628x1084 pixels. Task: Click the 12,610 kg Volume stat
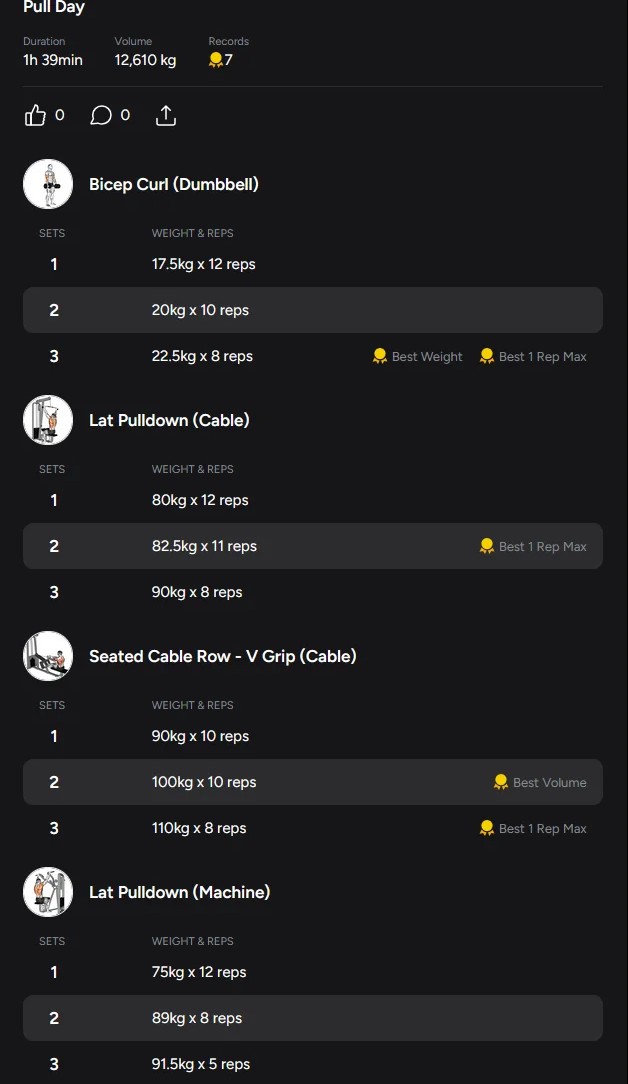[x=145, y=60]
